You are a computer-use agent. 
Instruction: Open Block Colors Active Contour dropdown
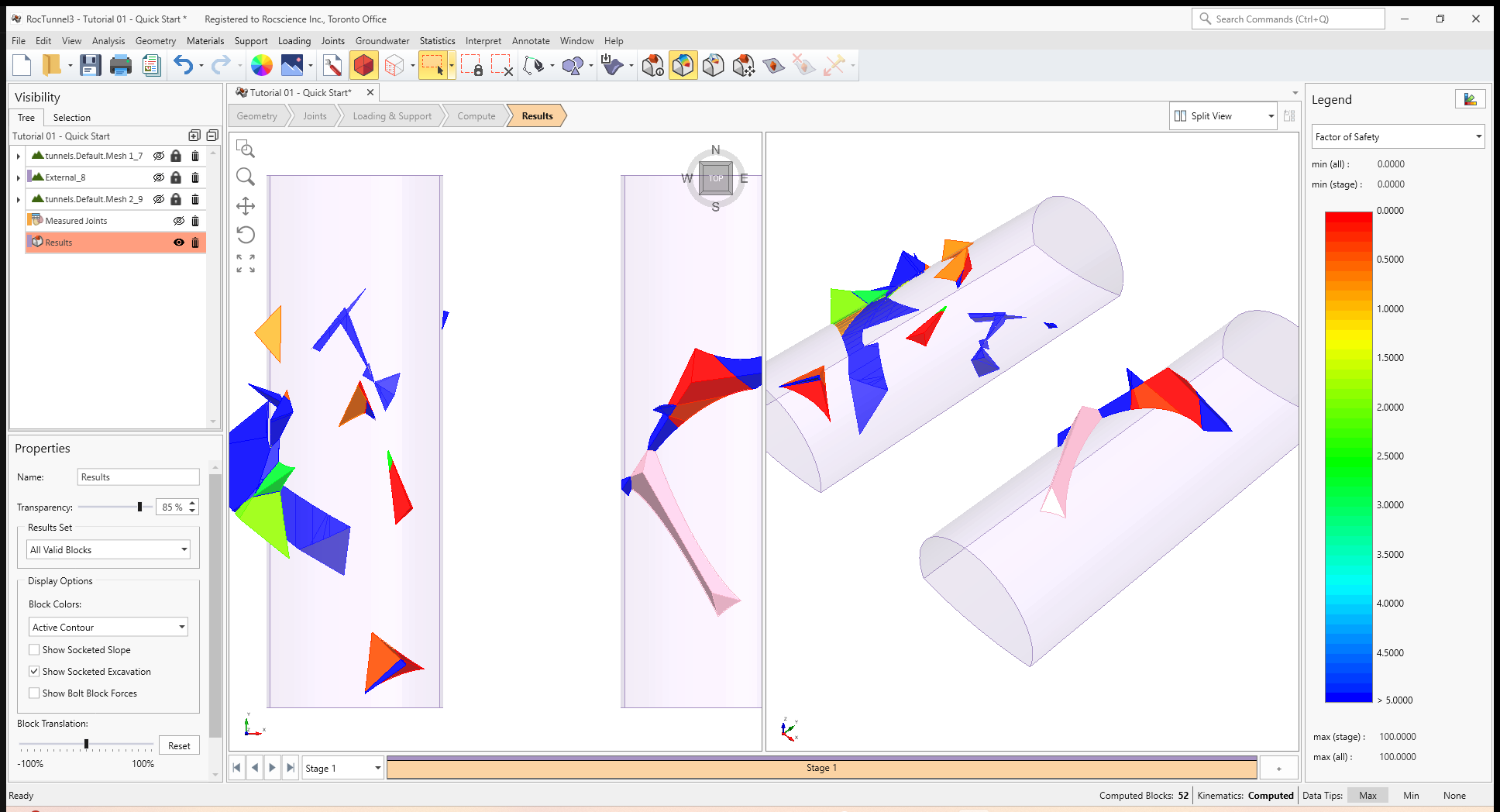tap(108, 627)
